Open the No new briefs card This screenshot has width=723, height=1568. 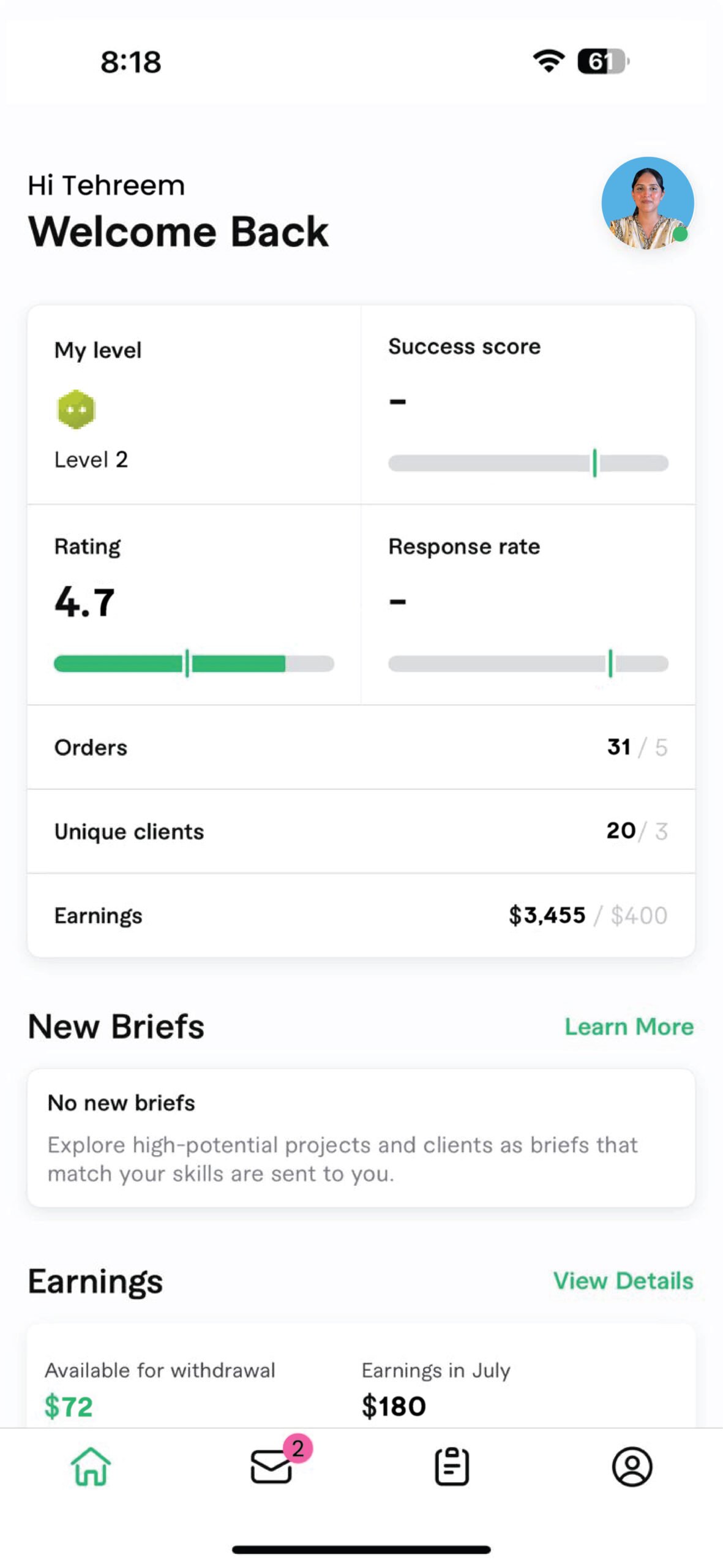[x=361, y=1138]
